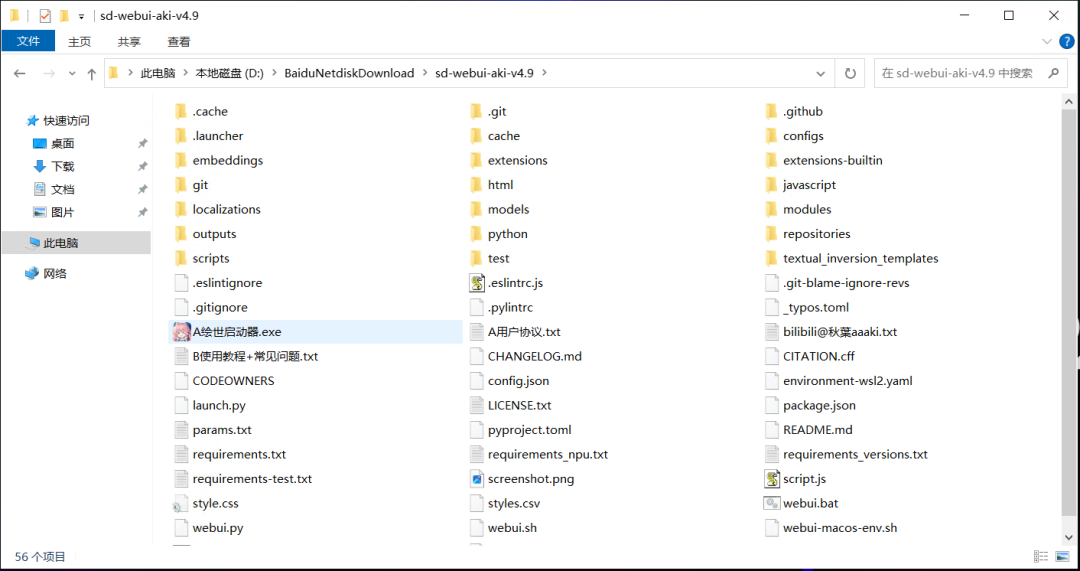Click the A用户协议.txt document icon
This screenshot has width=1080, height=571.
click(x=477, y=332)
